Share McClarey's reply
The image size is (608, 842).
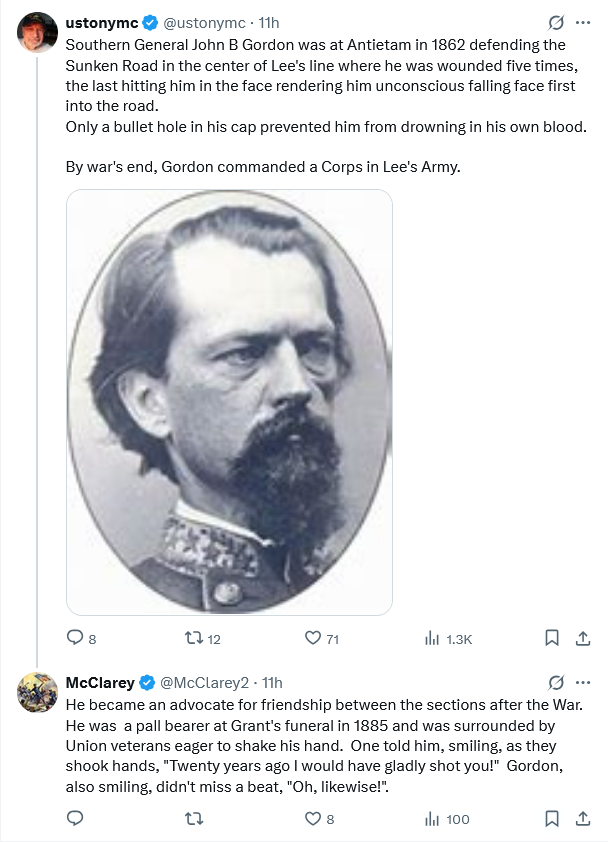tap(583, 818)
